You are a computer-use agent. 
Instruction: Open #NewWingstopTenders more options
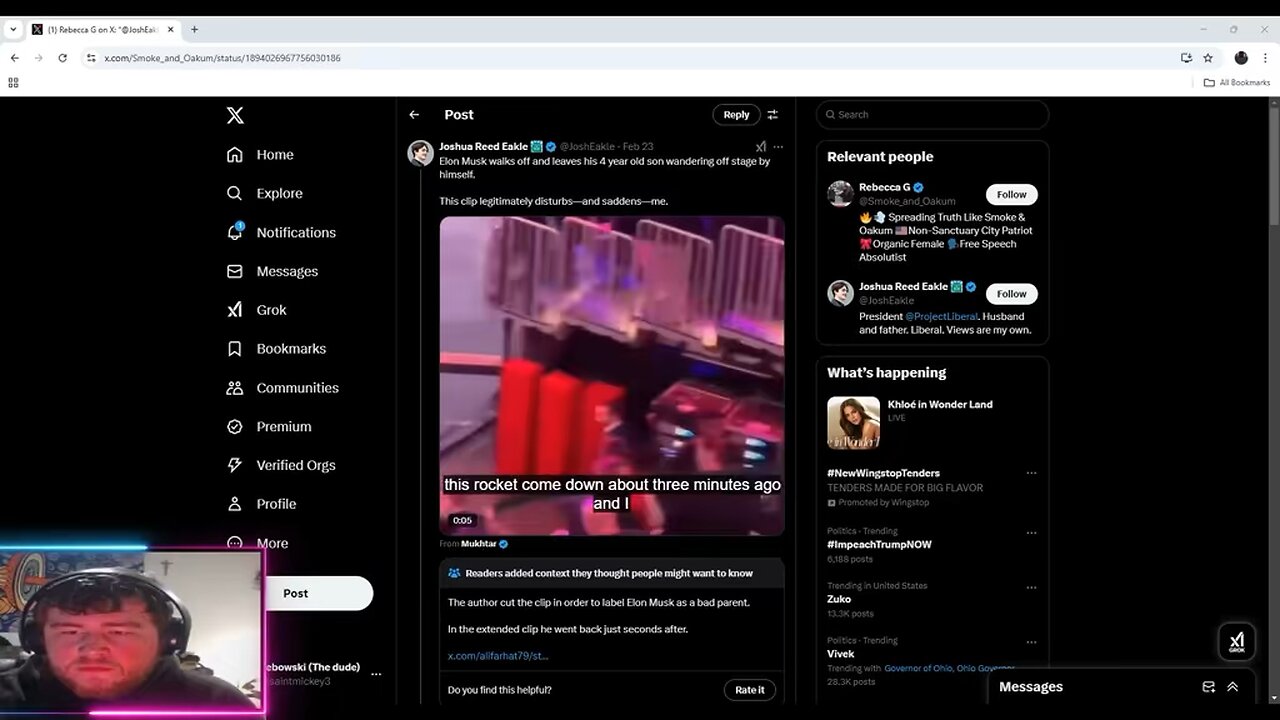[x=1031, y=473]
